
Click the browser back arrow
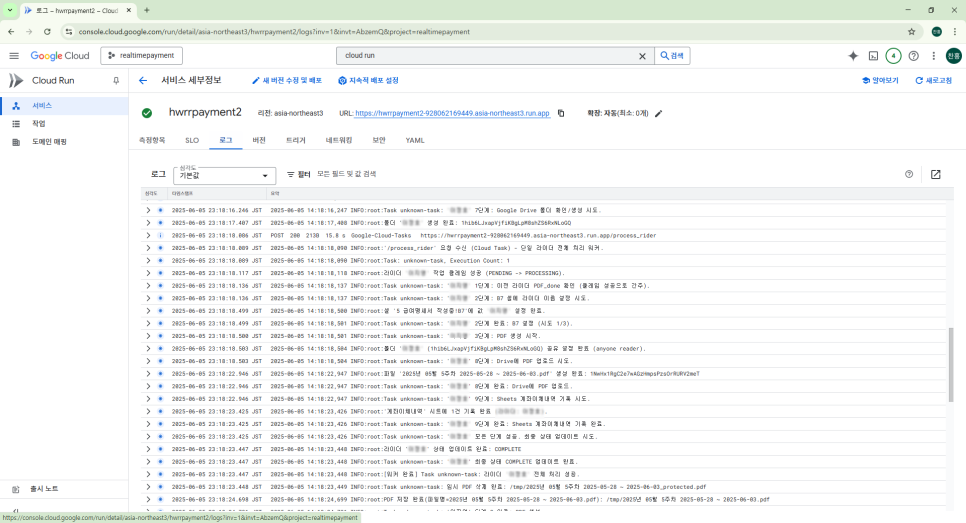11,31
